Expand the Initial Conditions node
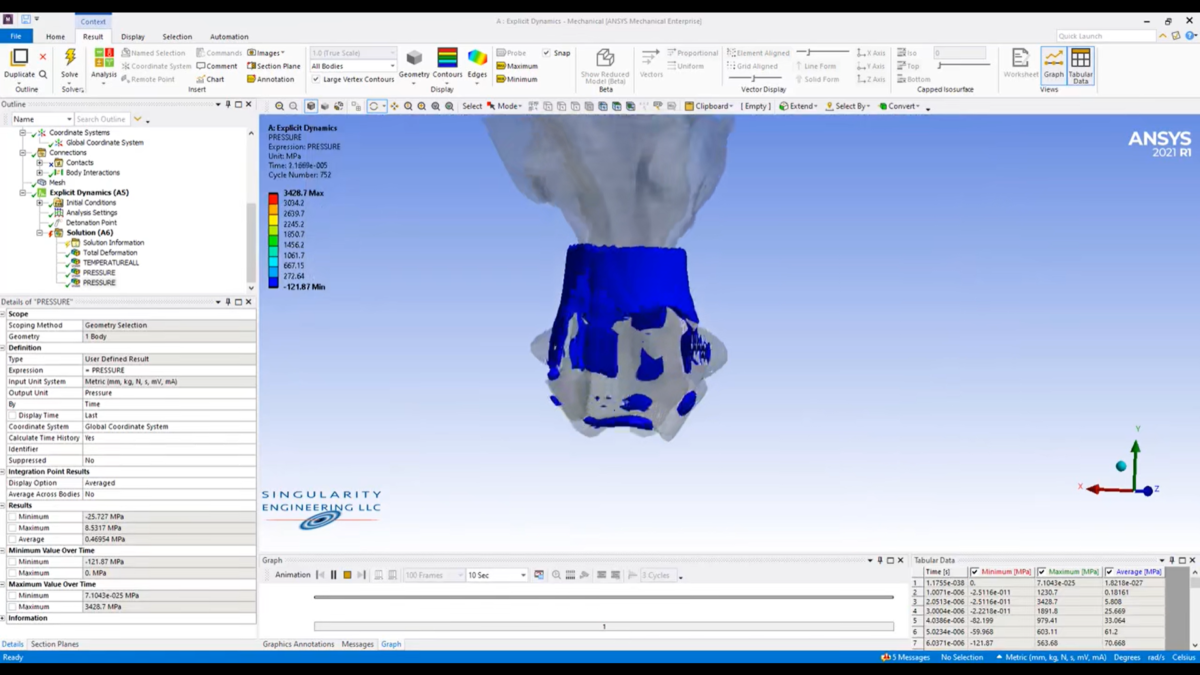1200x675 pixels. (x=40, y=203)
